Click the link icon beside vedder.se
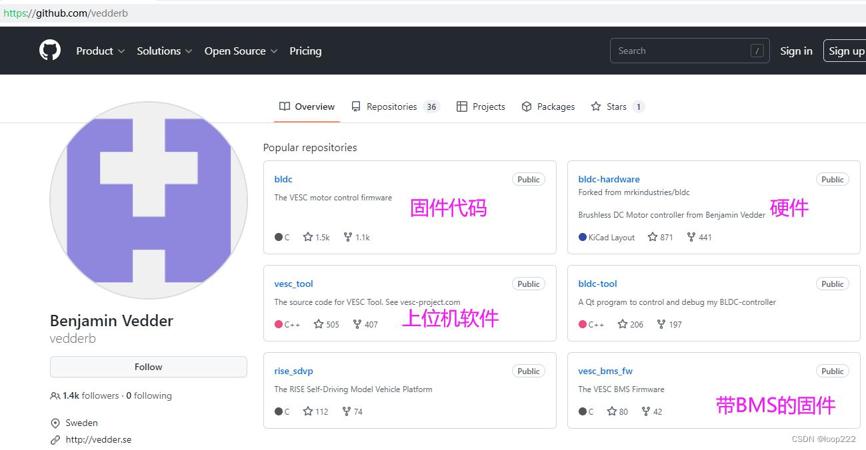 55,440
